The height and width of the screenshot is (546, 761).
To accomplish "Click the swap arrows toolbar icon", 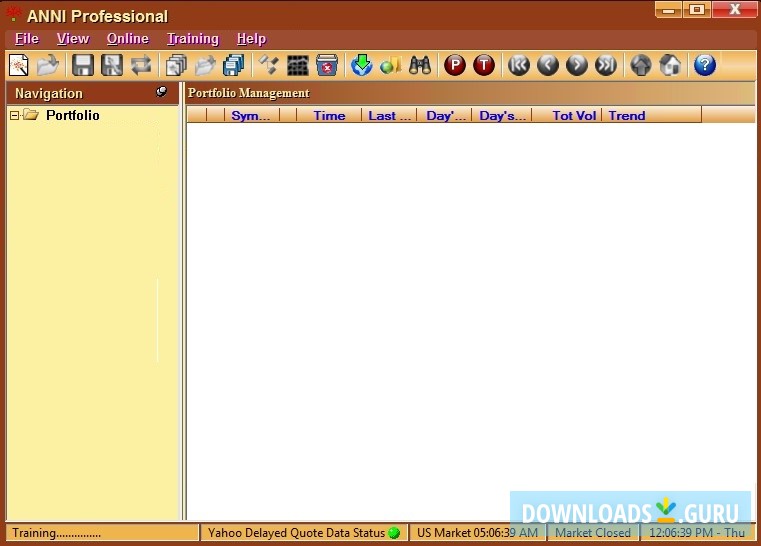I will [x=141, y=66].
